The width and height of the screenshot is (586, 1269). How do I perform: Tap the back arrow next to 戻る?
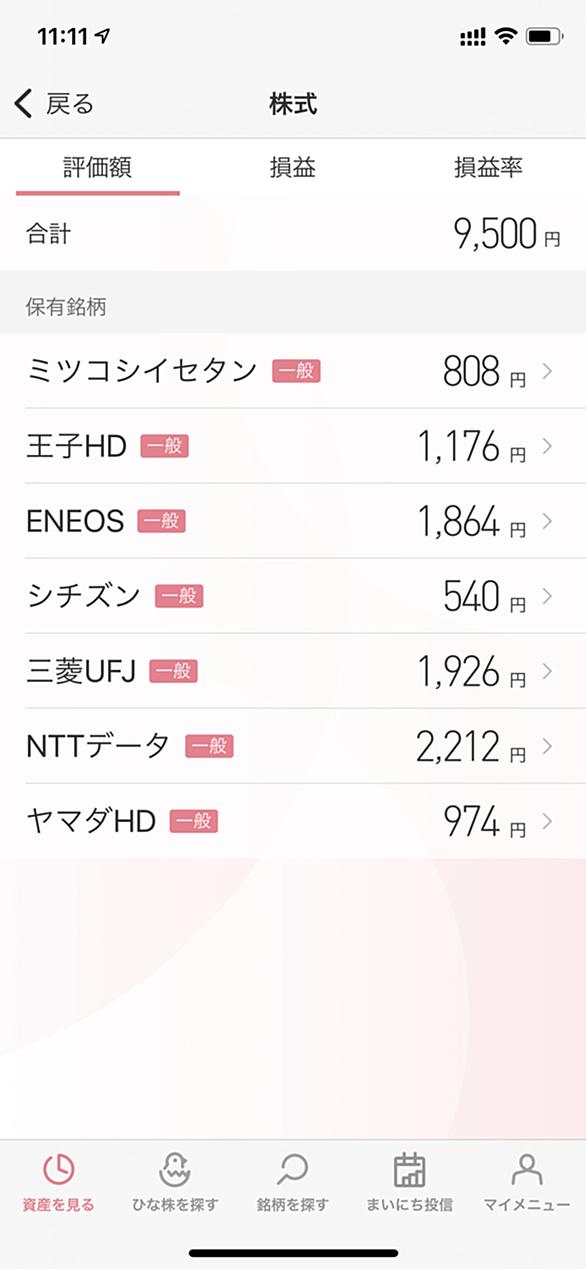click(24, 103)
